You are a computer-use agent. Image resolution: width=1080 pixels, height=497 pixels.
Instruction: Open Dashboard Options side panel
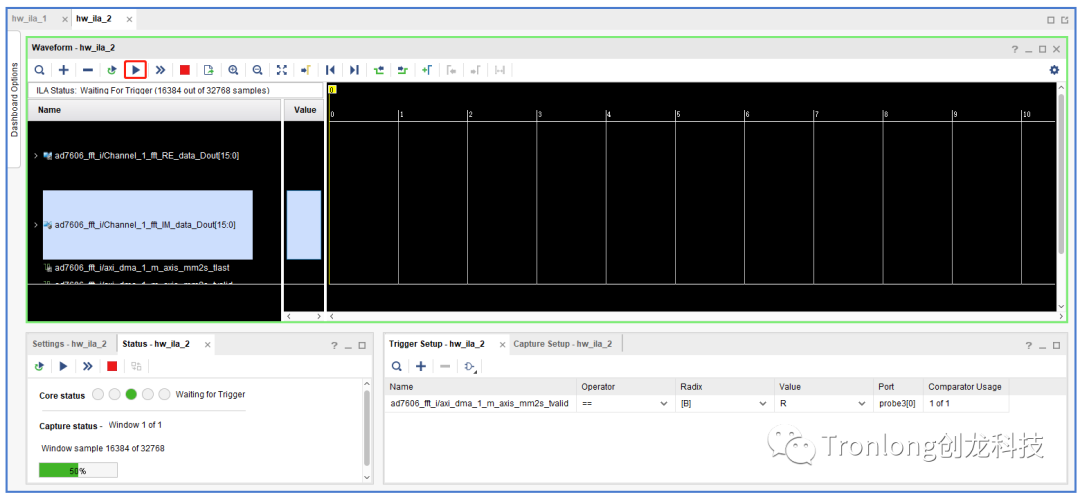click(14, 100)
